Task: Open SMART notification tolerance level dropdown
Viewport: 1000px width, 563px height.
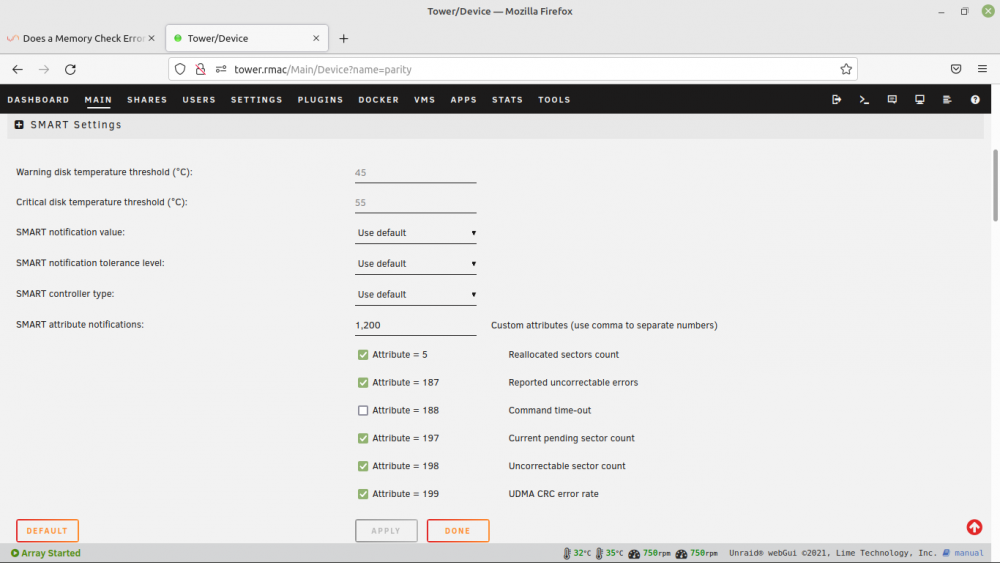Action: 416,263
